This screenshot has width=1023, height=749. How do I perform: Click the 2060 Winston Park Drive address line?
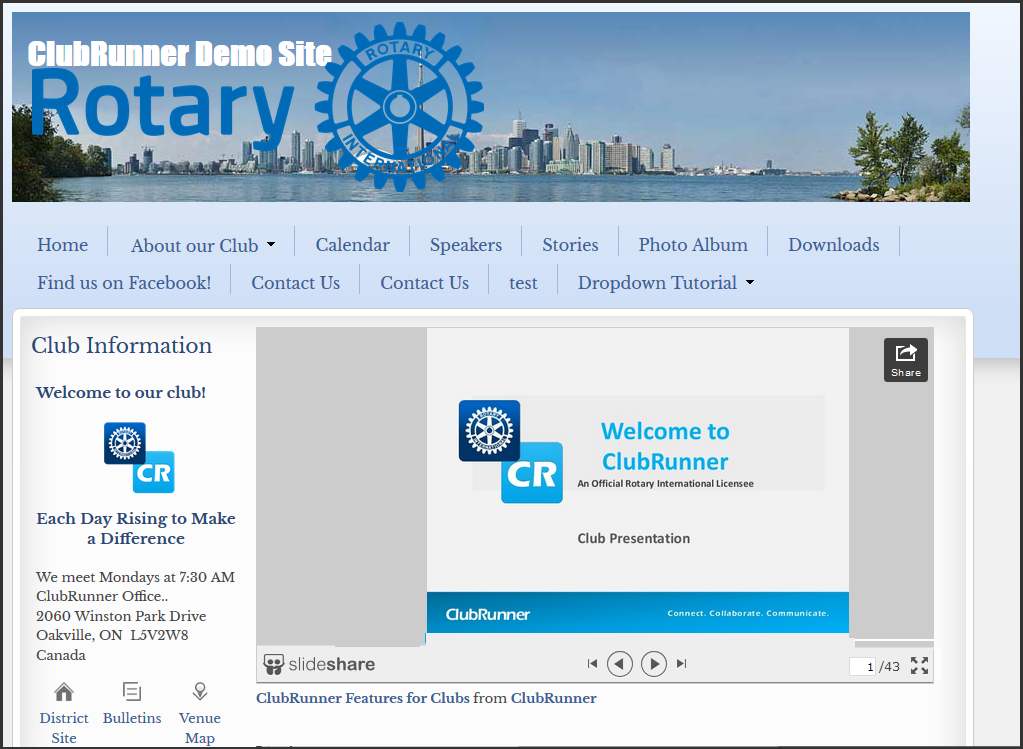121,616
